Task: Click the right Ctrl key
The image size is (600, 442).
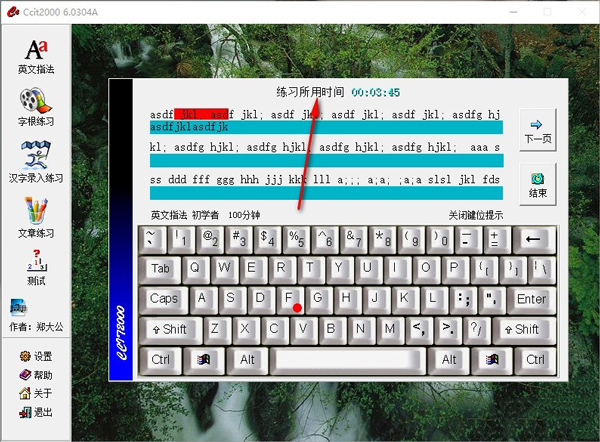Action: 535,360
